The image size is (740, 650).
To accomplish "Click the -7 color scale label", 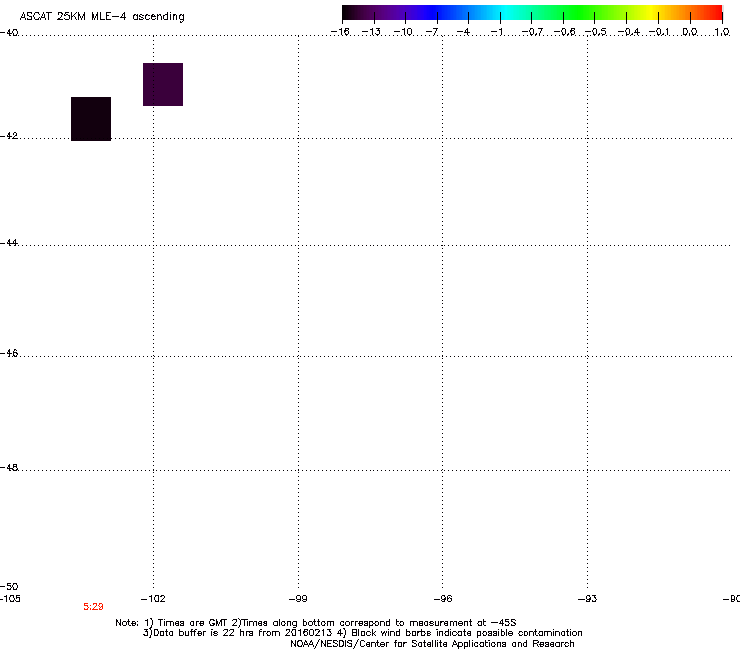I will (432, 32).
